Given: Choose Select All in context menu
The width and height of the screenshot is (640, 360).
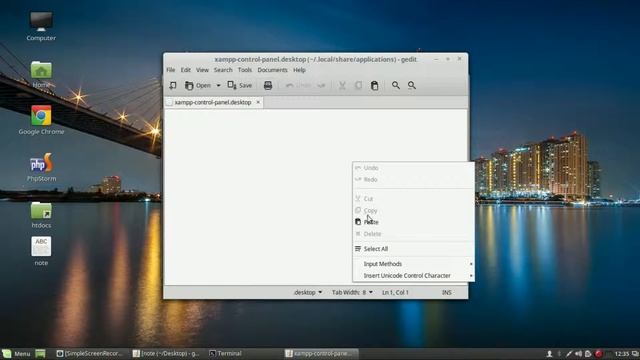Looking at the screenshot, I should click(413, 249).
